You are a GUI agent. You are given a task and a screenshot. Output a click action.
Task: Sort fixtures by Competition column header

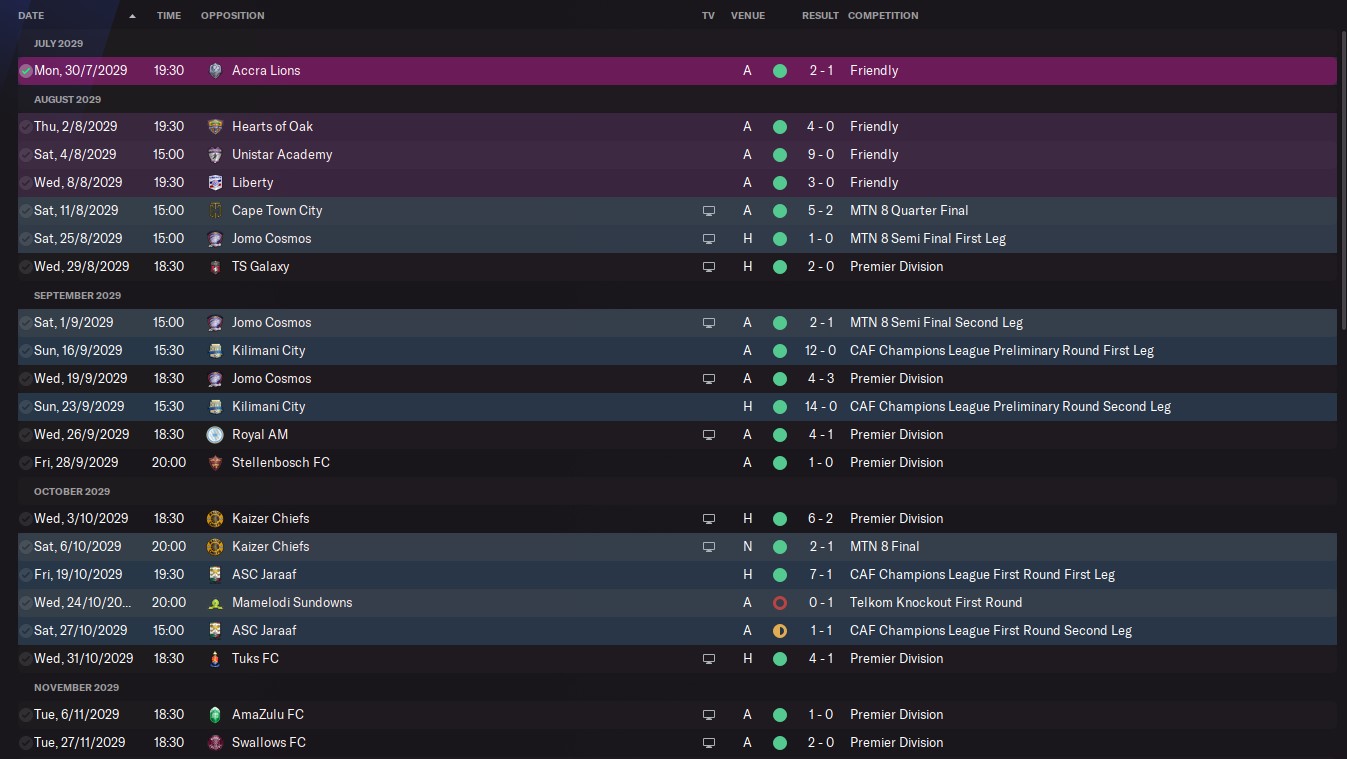[883, 15]
